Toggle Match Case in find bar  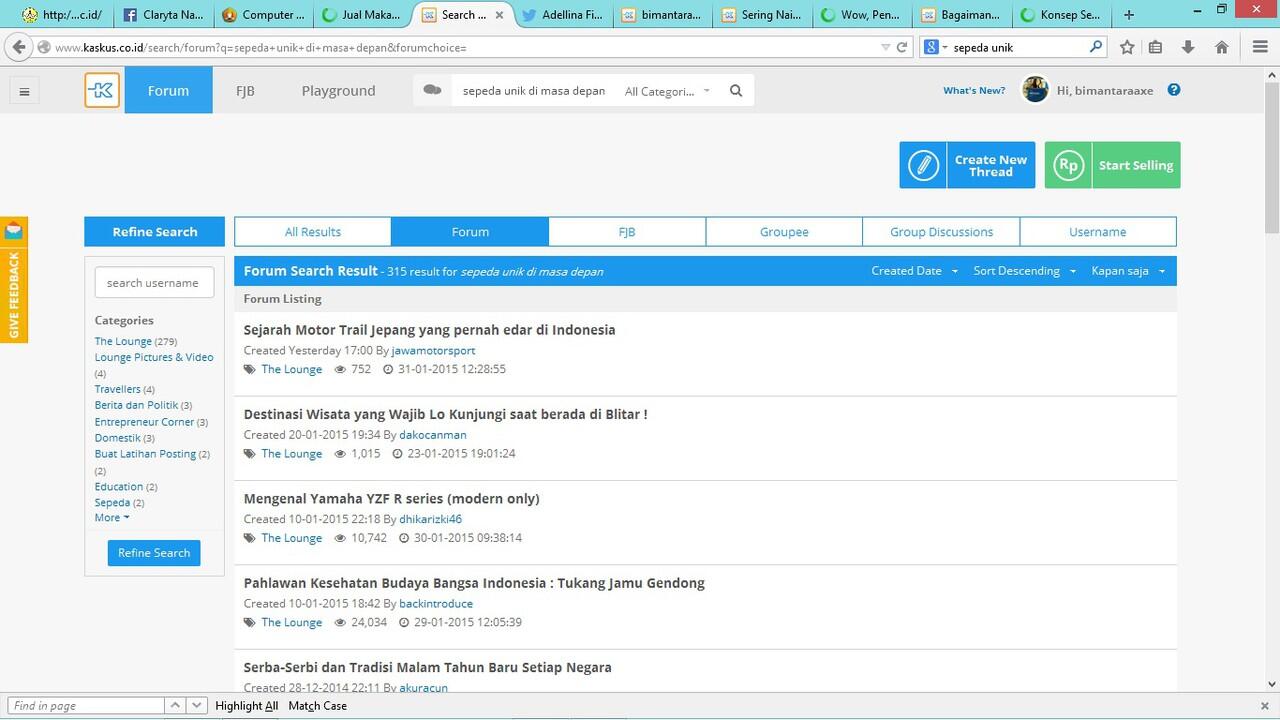point(318,706)
